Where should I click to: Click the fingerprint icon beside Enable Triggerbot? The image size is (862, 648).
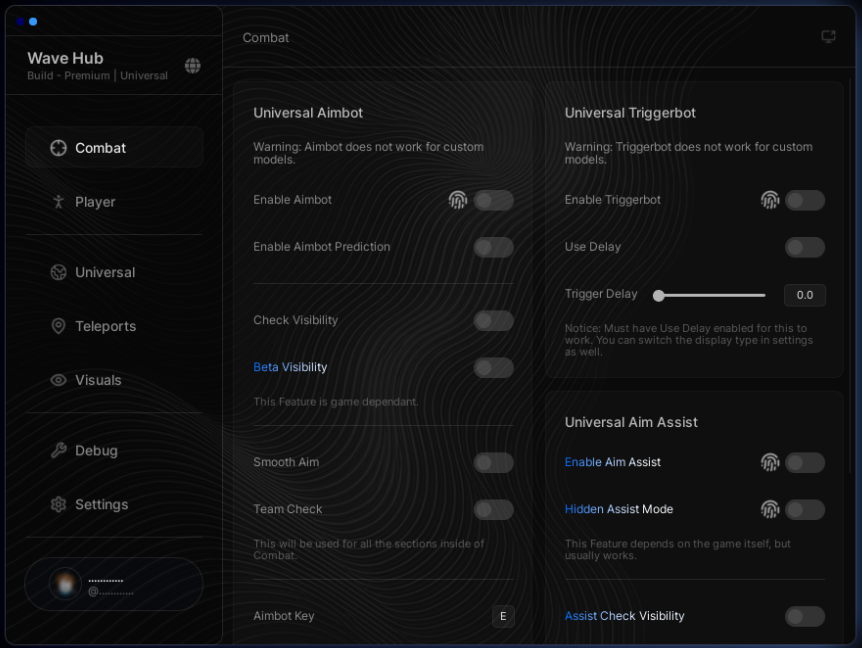click(770, 200)
